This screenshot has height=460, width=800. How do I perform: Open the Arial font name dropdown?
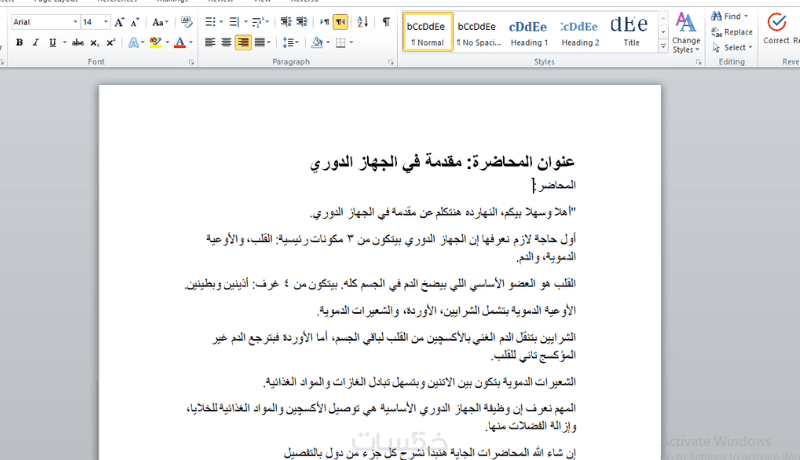click(x=76, y=22)
